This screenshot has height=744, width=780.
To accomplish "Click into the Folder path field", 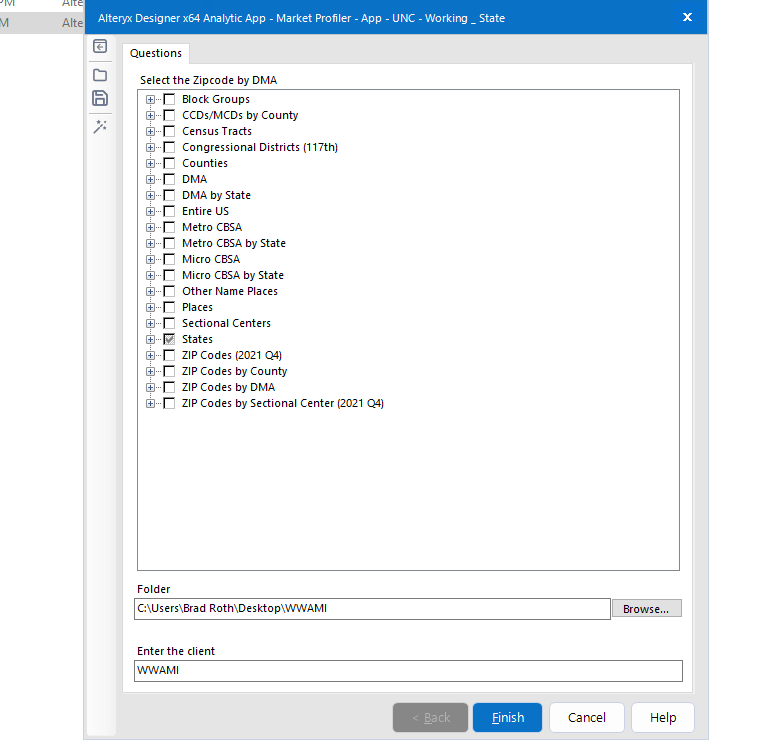I will pos(372,609).
